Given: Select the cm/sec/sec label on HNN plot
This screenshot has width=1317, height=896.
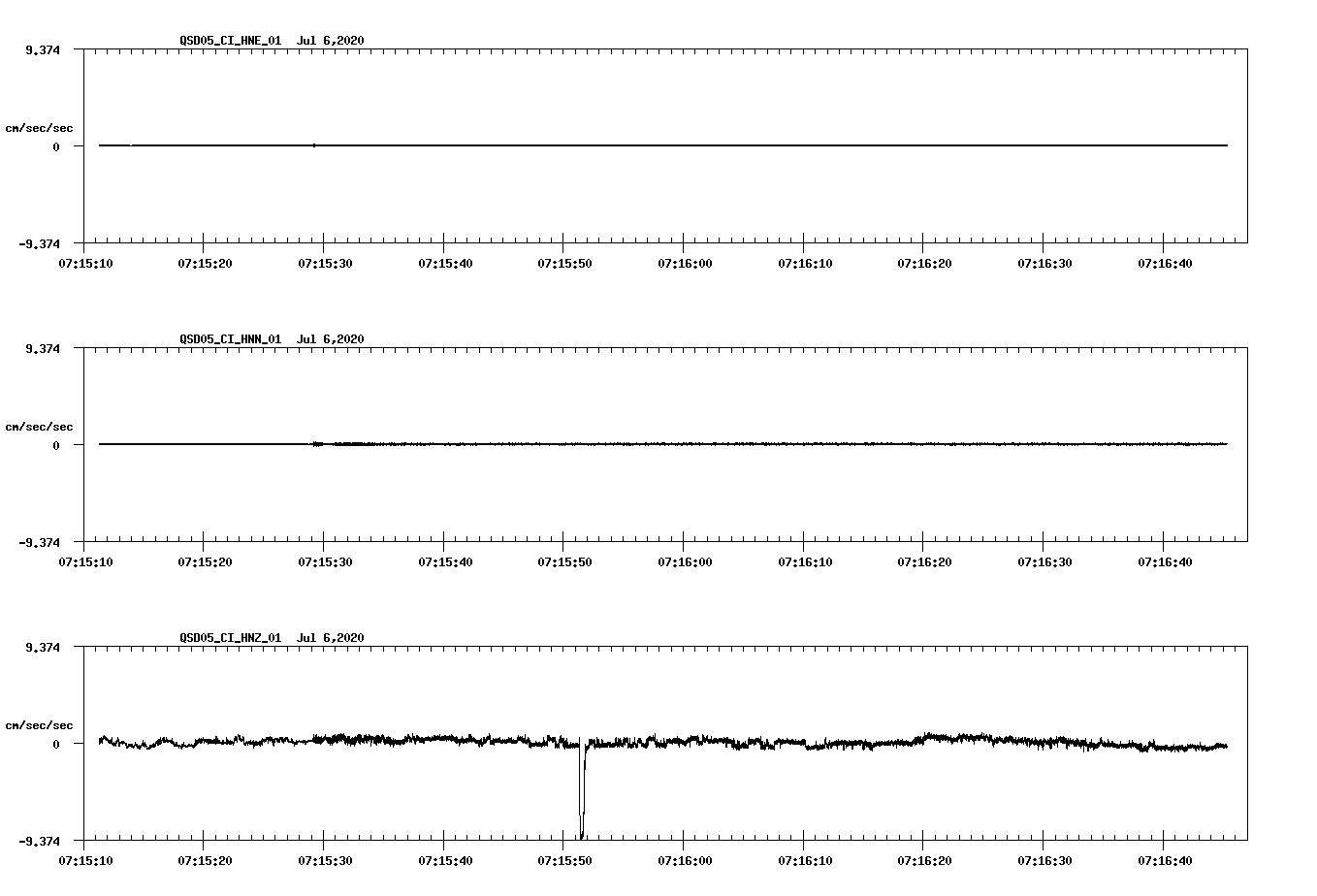Looking at the screenshot, I should coord(40,427).
